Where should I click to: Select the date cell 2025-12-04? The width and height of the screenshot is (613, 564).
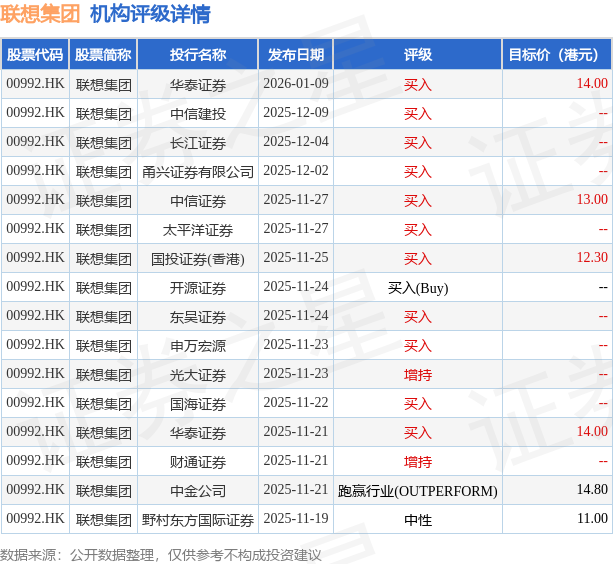(x=296, y=141)
